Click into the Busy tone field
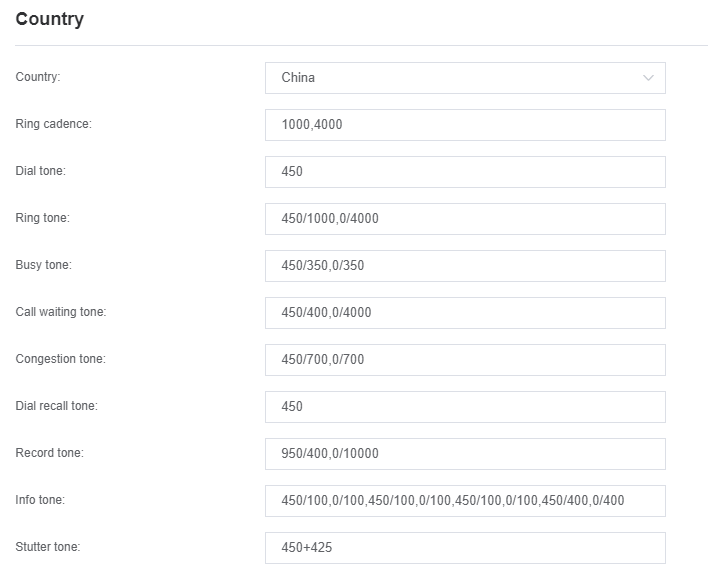The height and width of the screenshot is (584, 708). tap(465, 266)
